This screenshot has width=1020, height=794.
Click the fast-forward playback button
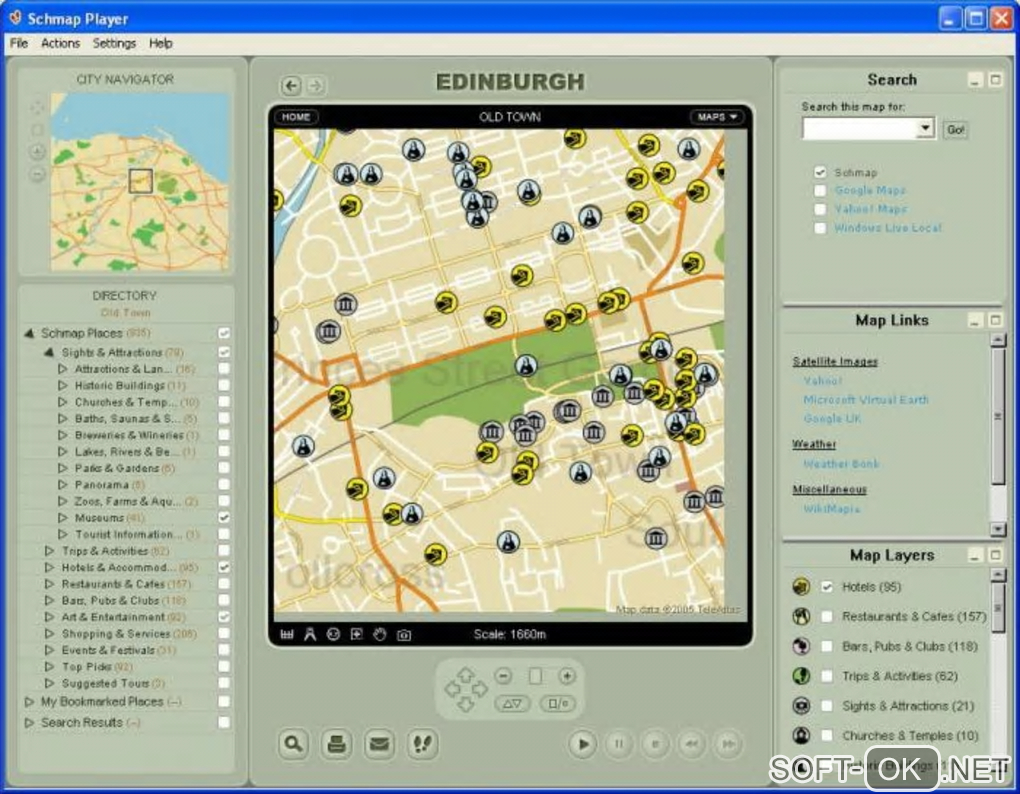pos(728,743)
